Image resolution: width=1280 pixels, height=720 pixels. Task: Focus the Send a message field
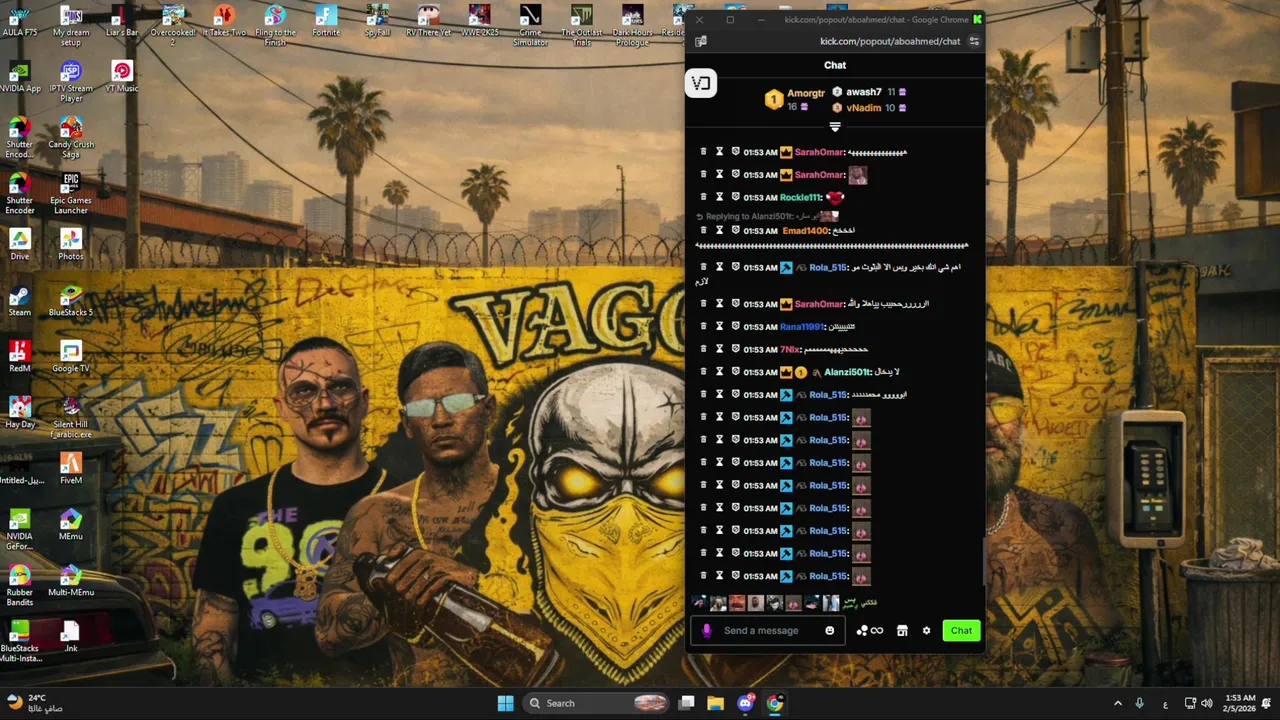(x=761, y=631)
